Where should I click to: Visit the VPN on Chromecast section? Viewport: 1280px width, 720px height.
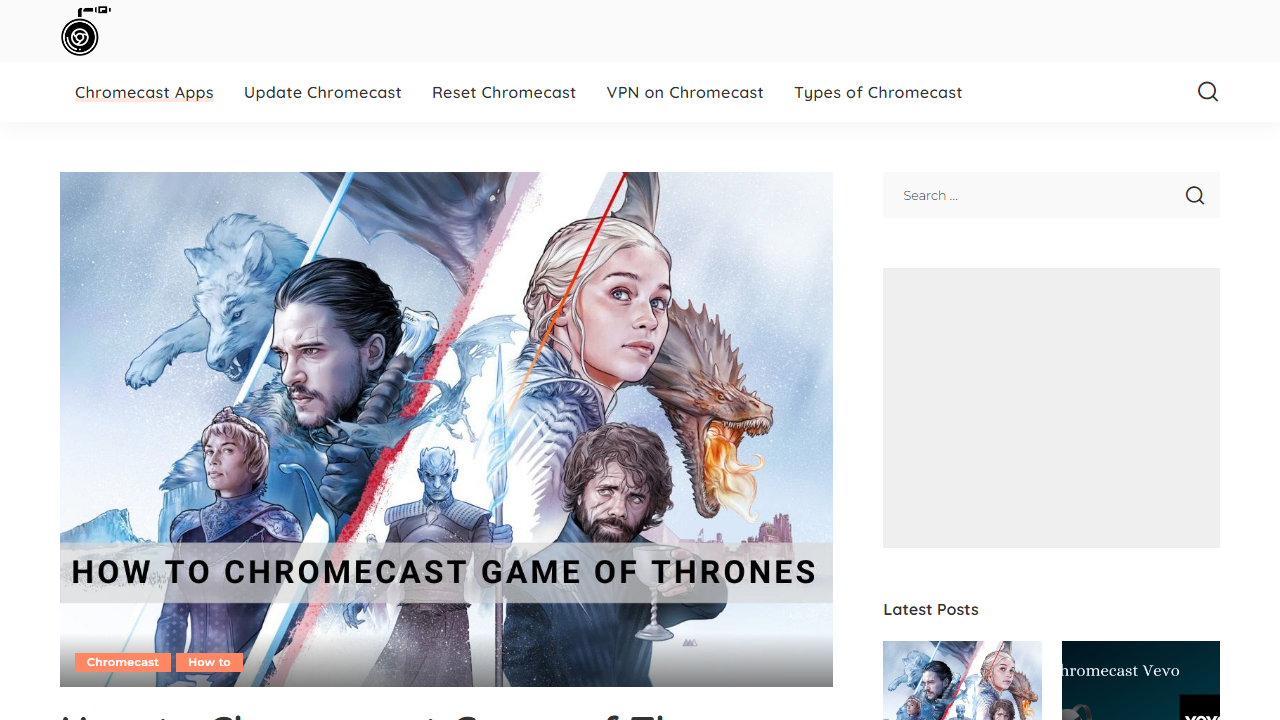pyautogui.click(x=684, y=92)
